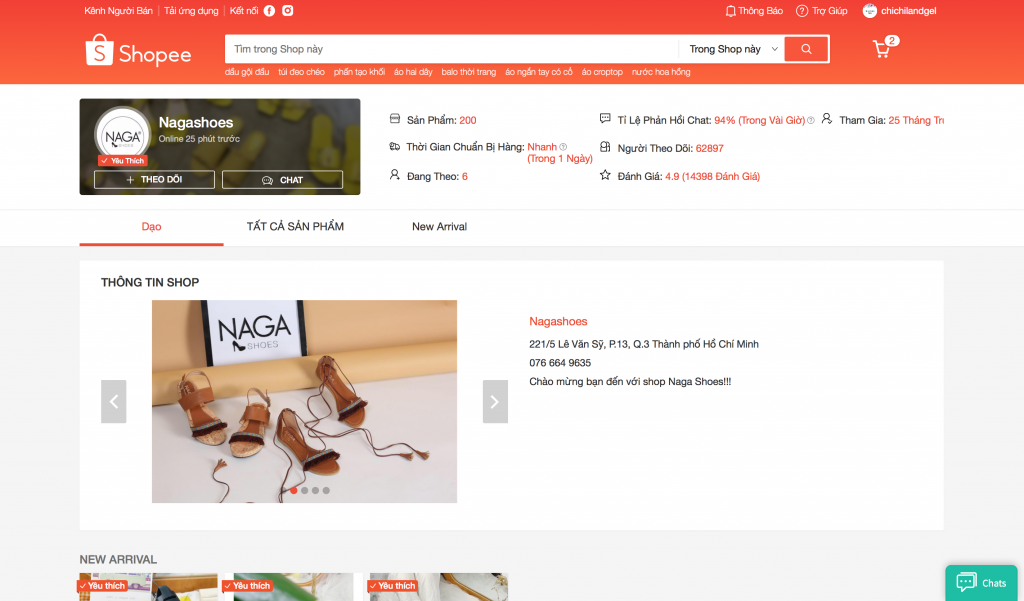Open the chichilandgel user avatar
The image size is (1024, 601).
(x=869, y=11)
